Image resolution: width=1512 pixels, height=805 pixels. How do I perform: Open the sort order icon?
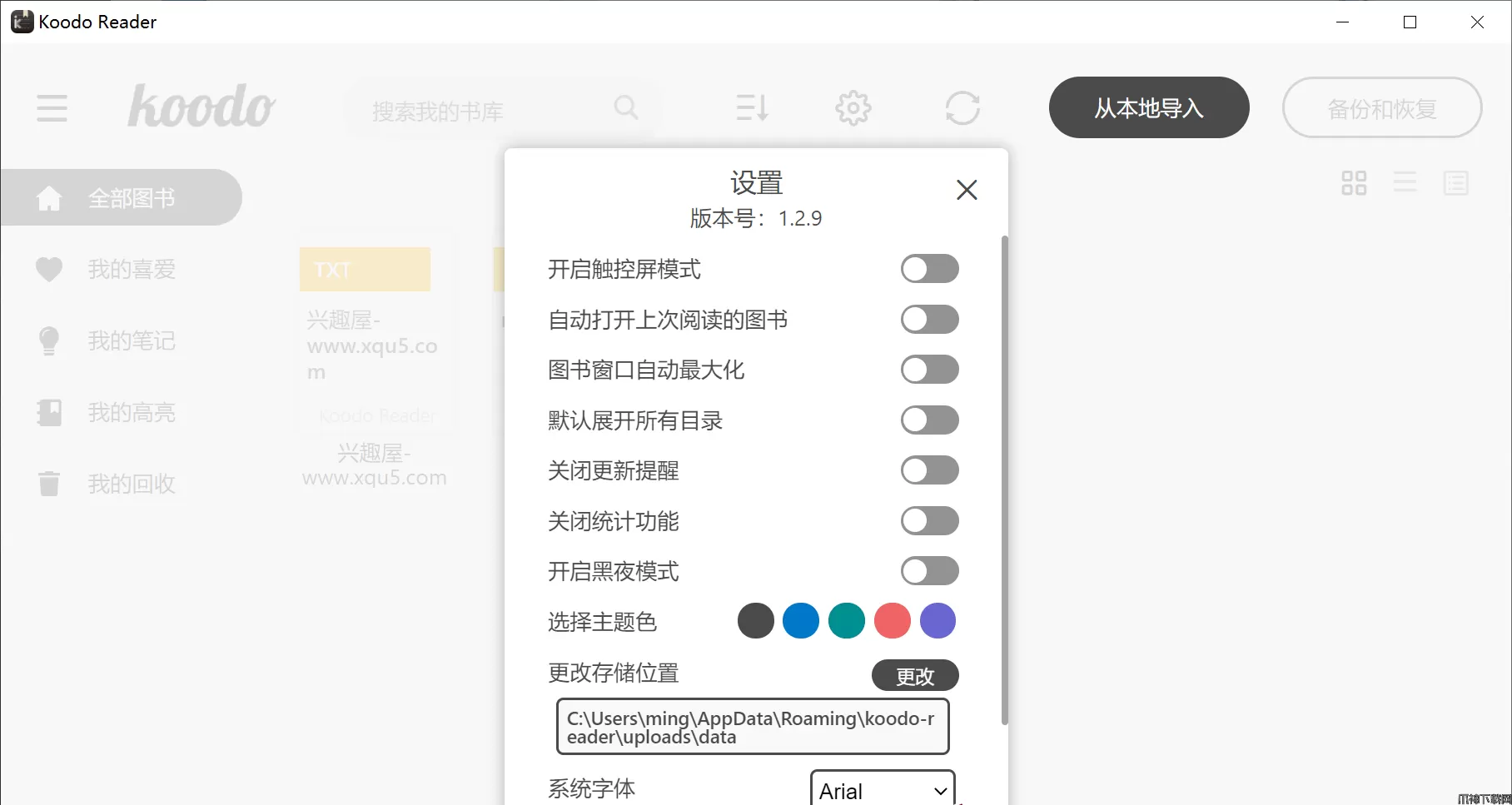[752, 107]
